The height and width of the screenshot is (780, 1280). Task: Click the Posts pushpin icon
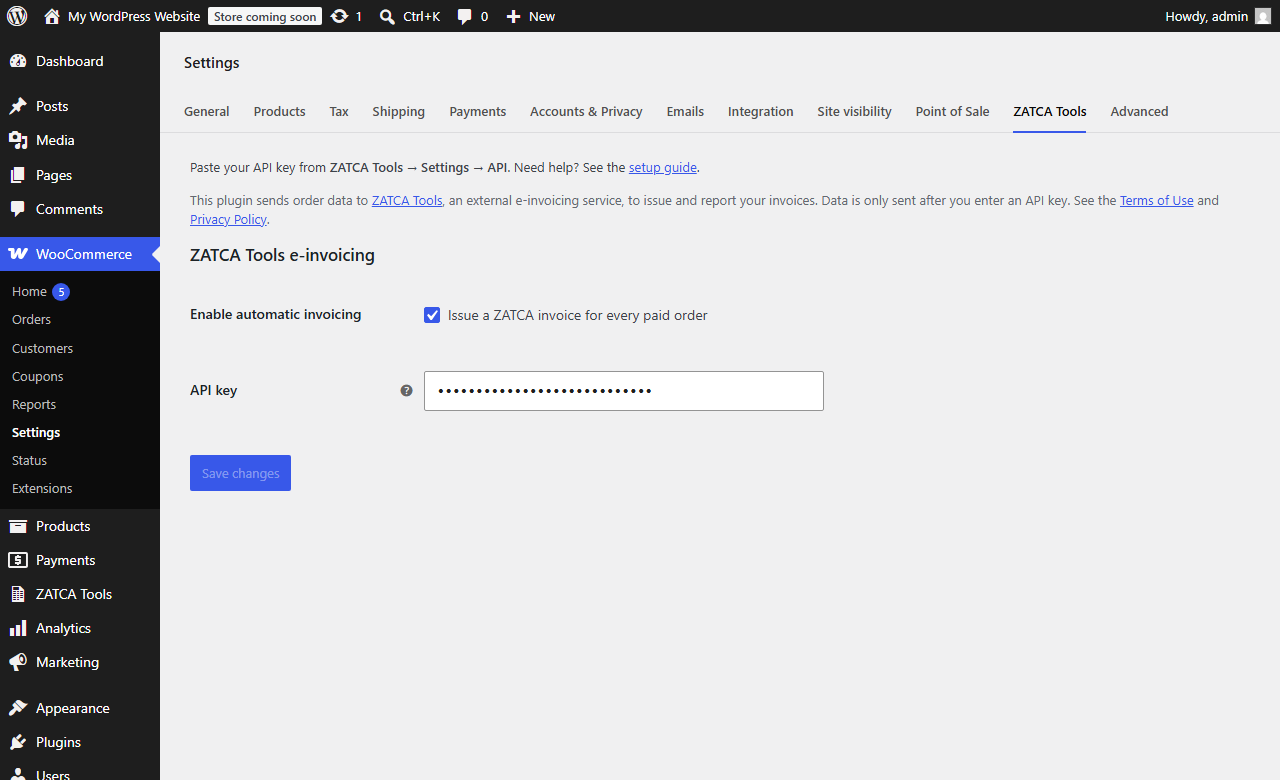click(18, 106)
